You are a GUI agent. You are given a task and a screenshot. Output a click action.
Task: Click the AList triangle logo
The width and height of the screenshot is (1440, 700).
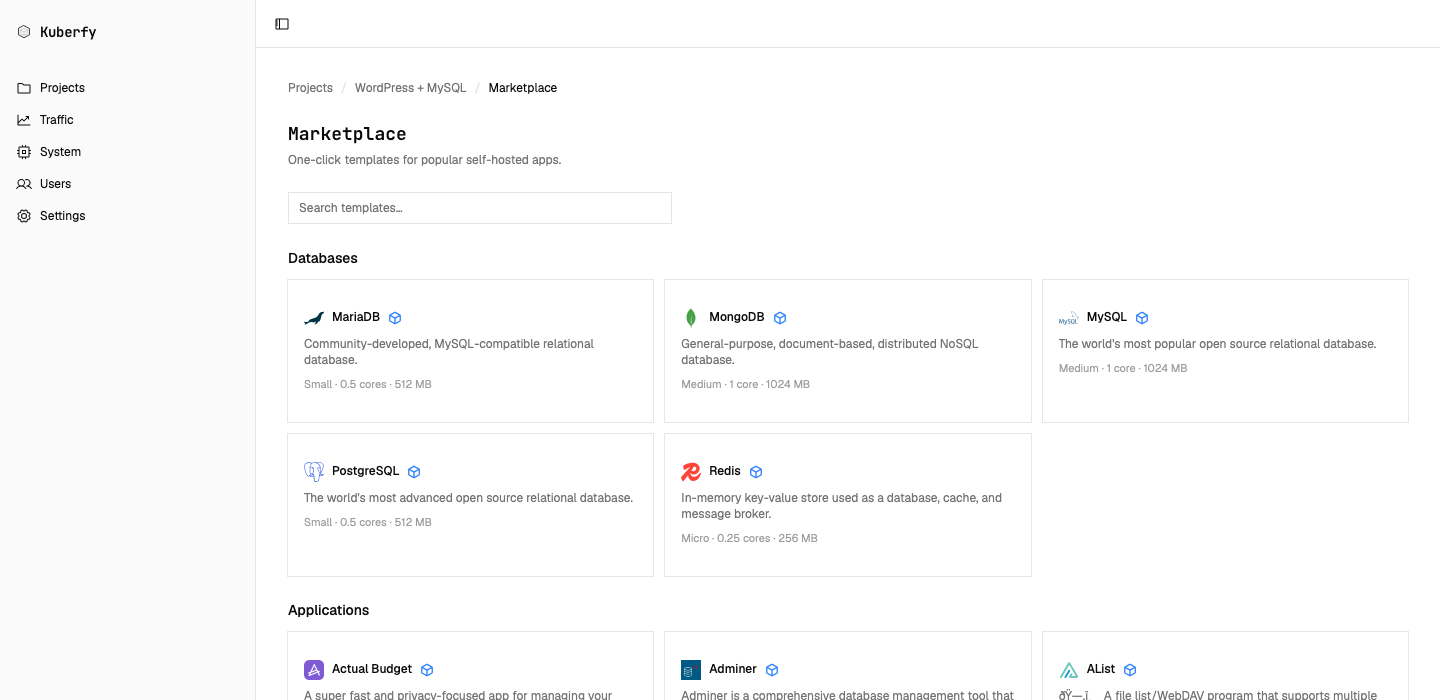(x=1069, y=670)
